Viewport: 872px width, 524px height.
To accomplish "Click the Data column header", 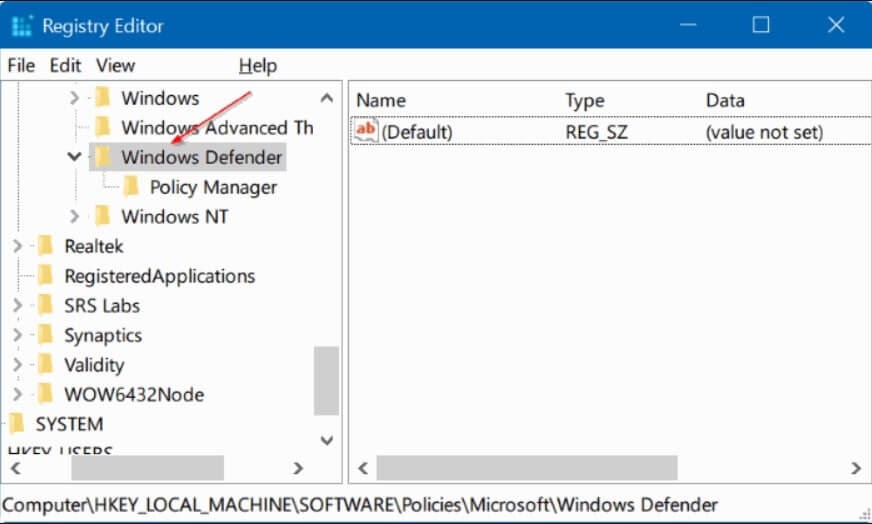I will [725, 100].
